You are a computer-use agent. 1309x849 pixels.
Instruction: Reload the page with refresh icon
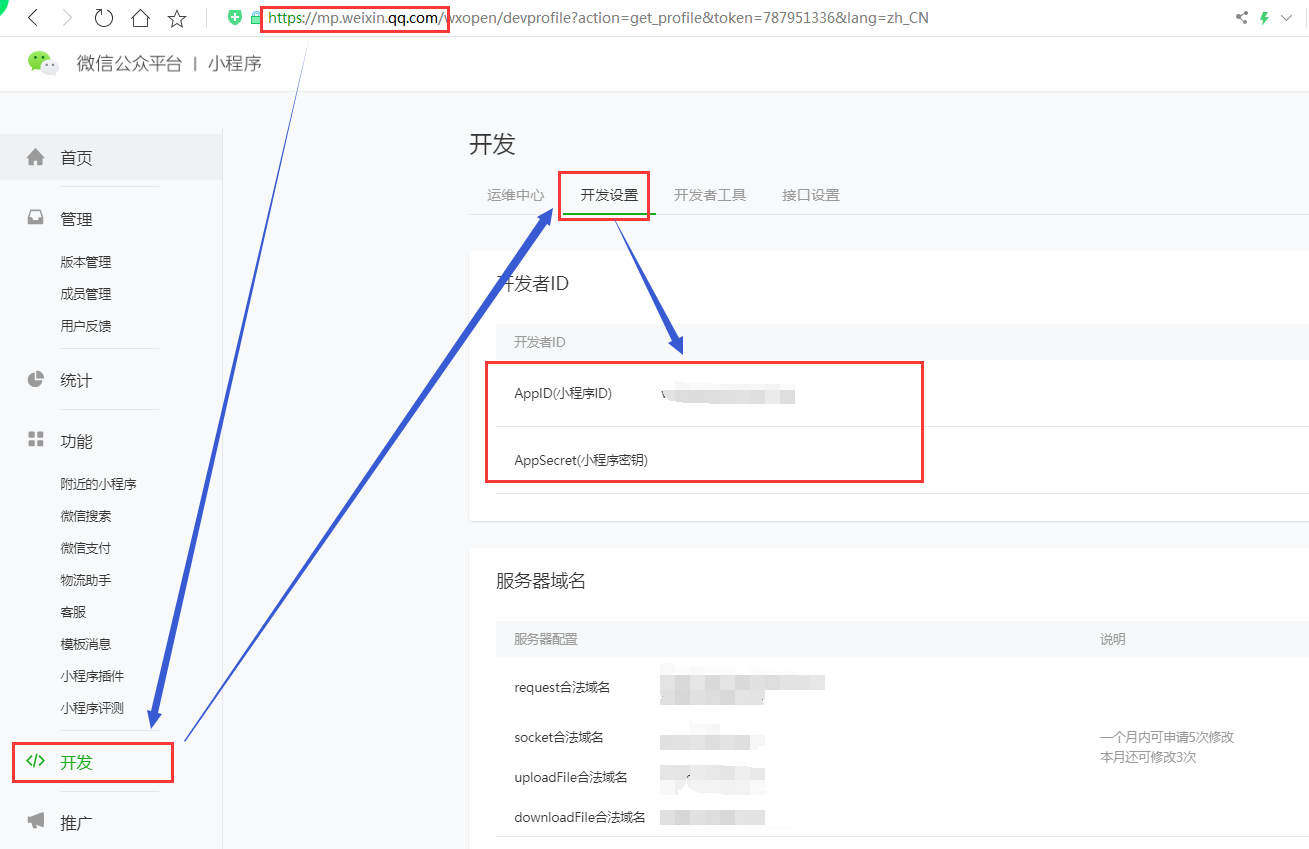(x=103, y=18)
